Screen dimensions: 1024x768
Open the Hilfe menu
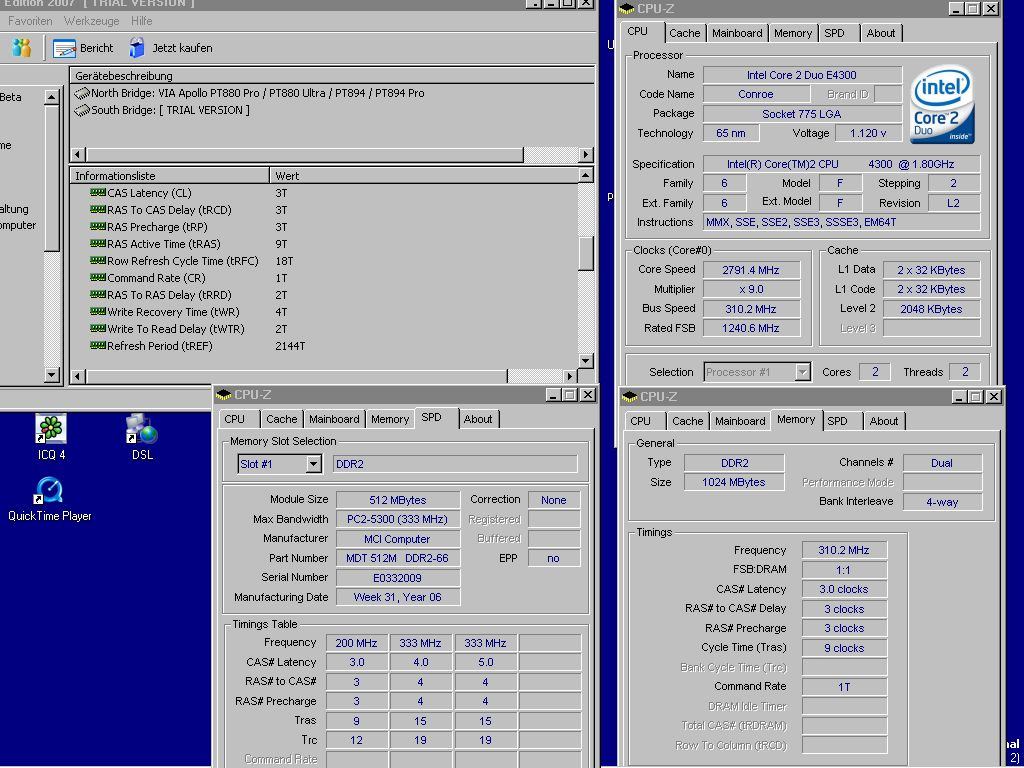142,21
